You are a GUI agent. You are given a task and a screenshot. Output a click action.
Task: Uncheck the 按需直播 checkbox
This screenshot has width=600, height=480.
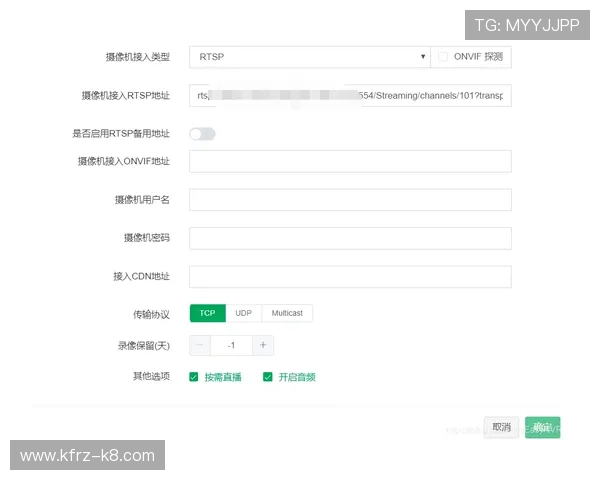point(194,377)
